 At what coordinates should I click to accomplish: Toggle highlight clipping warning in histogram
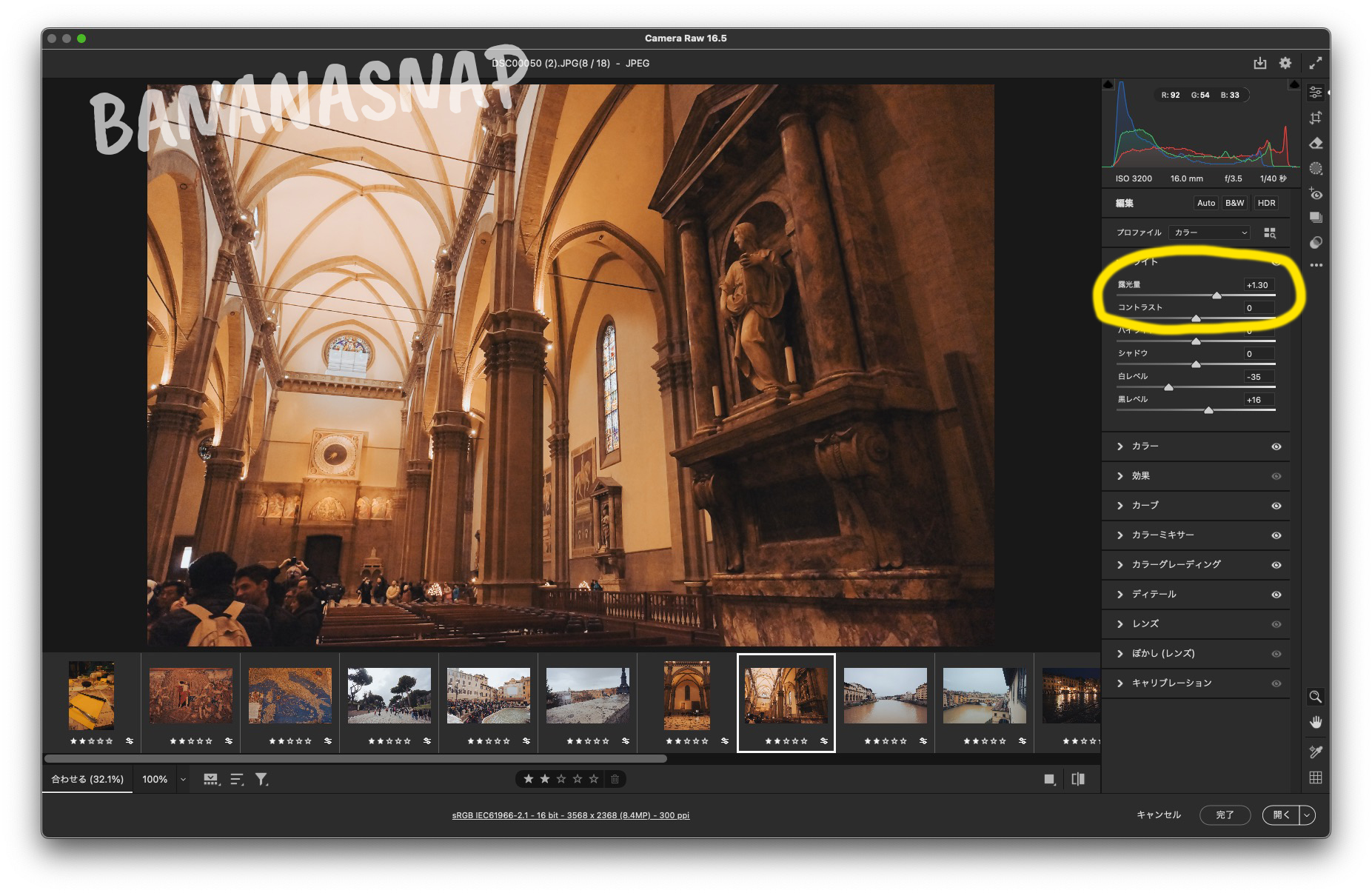click(x=1294, y=84)
